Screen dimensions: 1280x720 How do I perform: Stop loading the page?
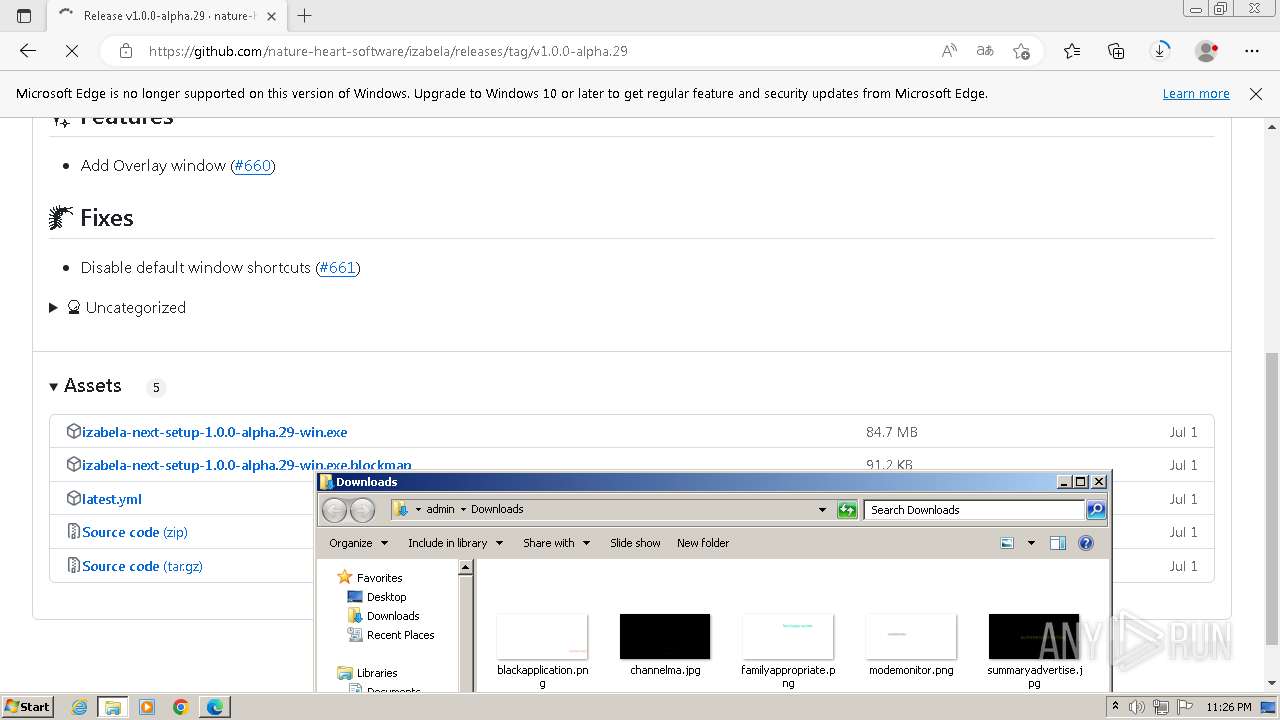coord(72,51)
